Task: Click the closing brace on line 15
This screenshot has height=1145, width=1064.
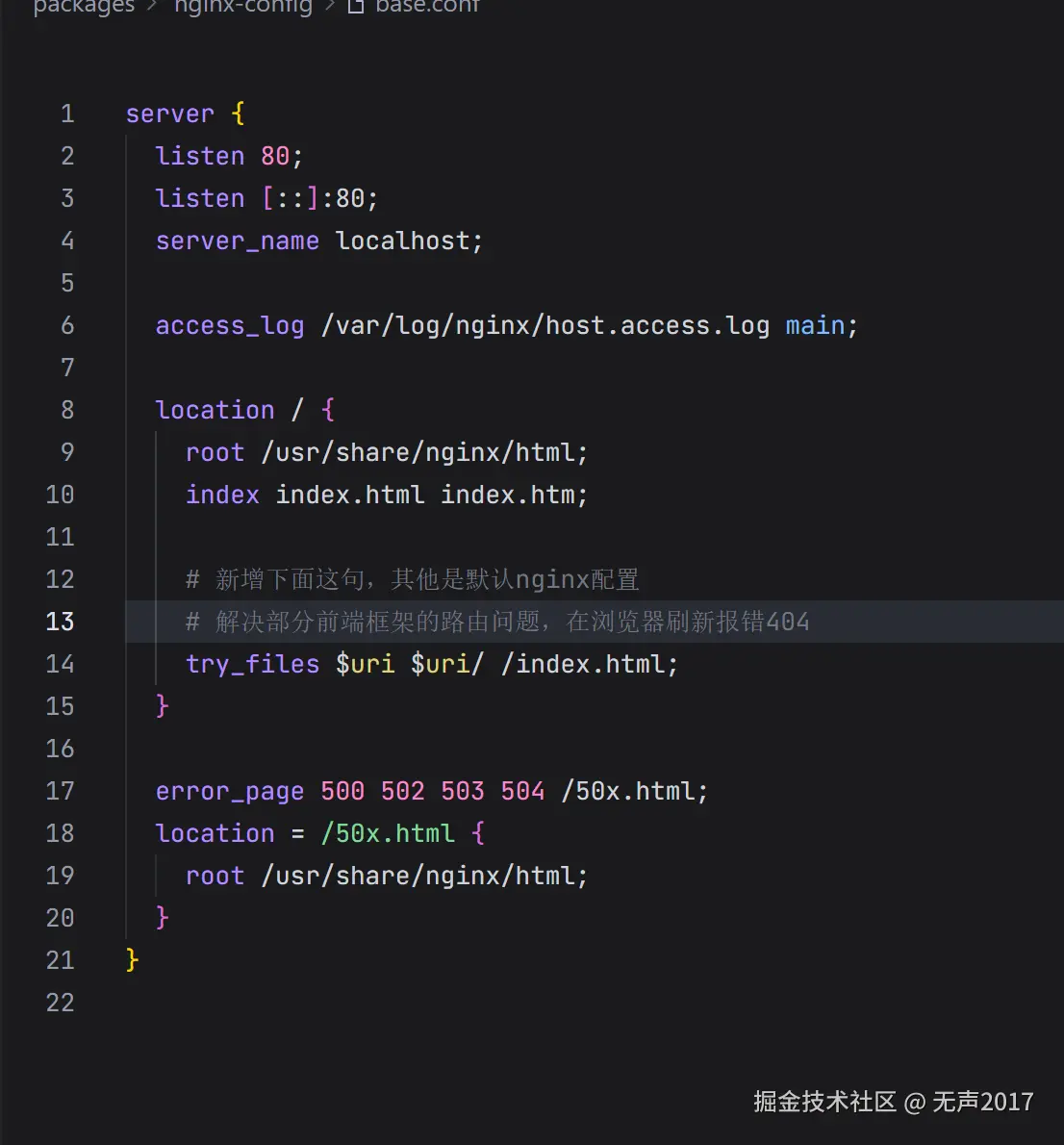Action: tap(162, 705)
